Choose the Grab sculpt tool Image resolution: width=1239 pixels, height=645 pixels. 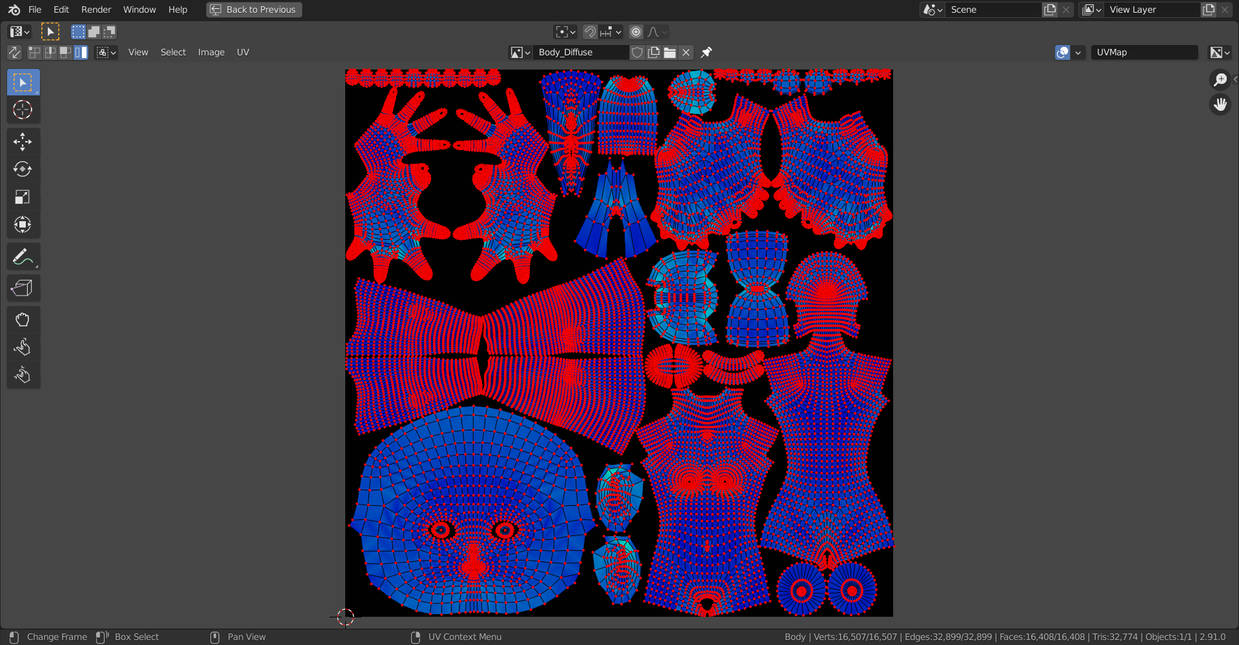point(23,320)
